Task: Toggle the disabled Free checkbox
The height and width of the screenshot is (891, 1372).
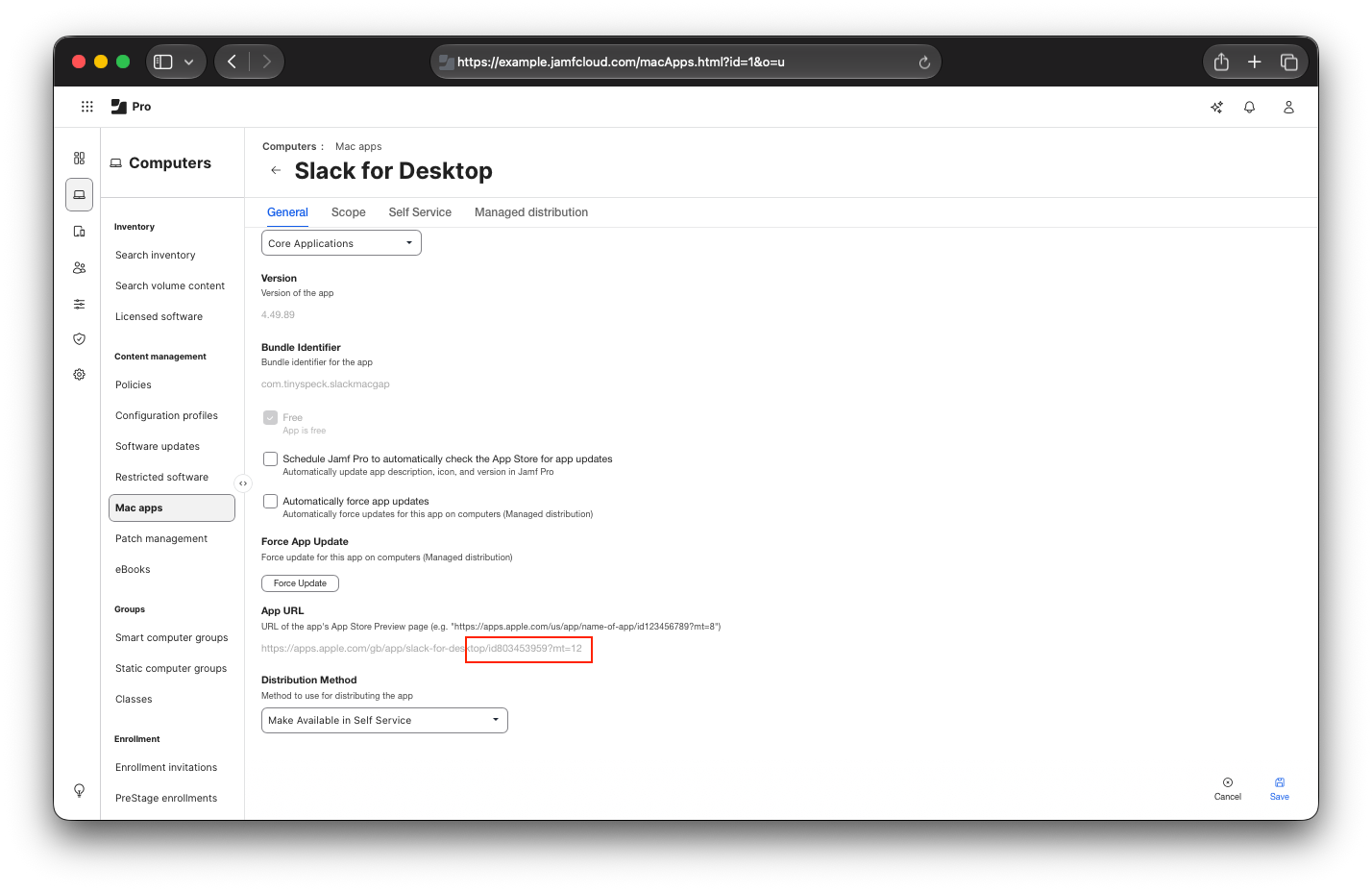Action: (270, 417)
